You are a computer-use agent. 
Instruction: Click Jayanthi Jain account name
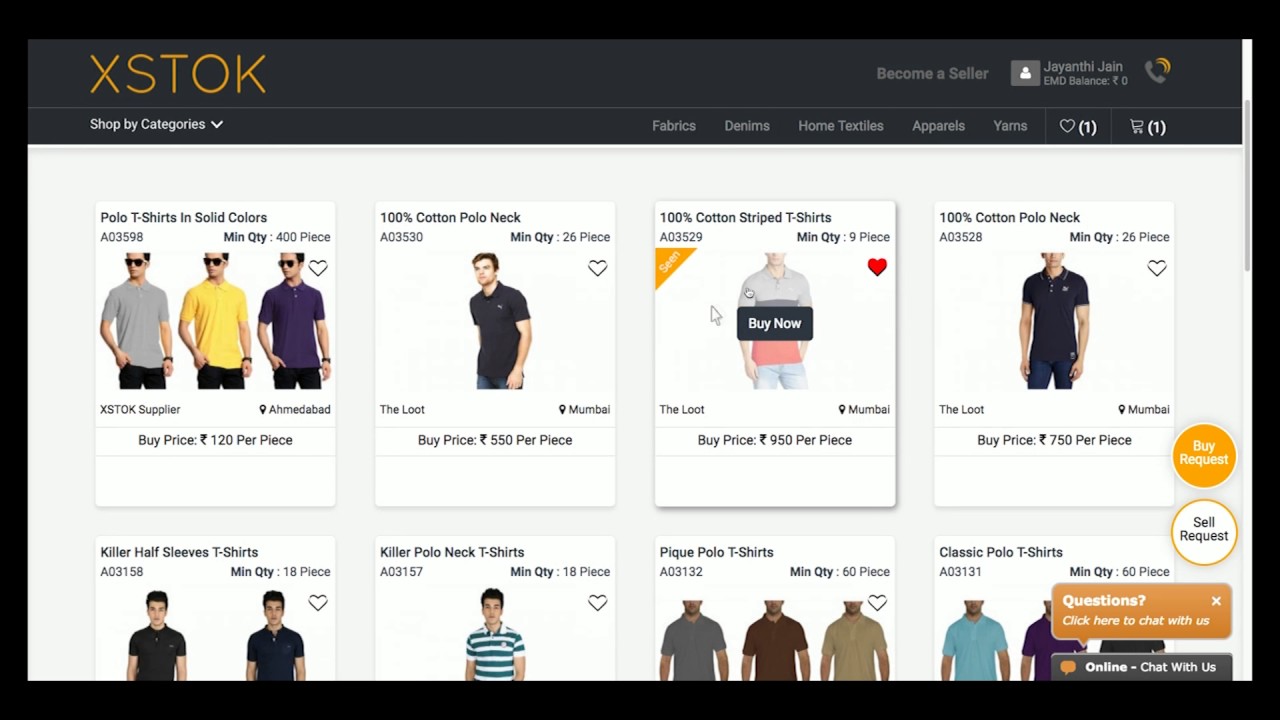tap(1083, 66)
